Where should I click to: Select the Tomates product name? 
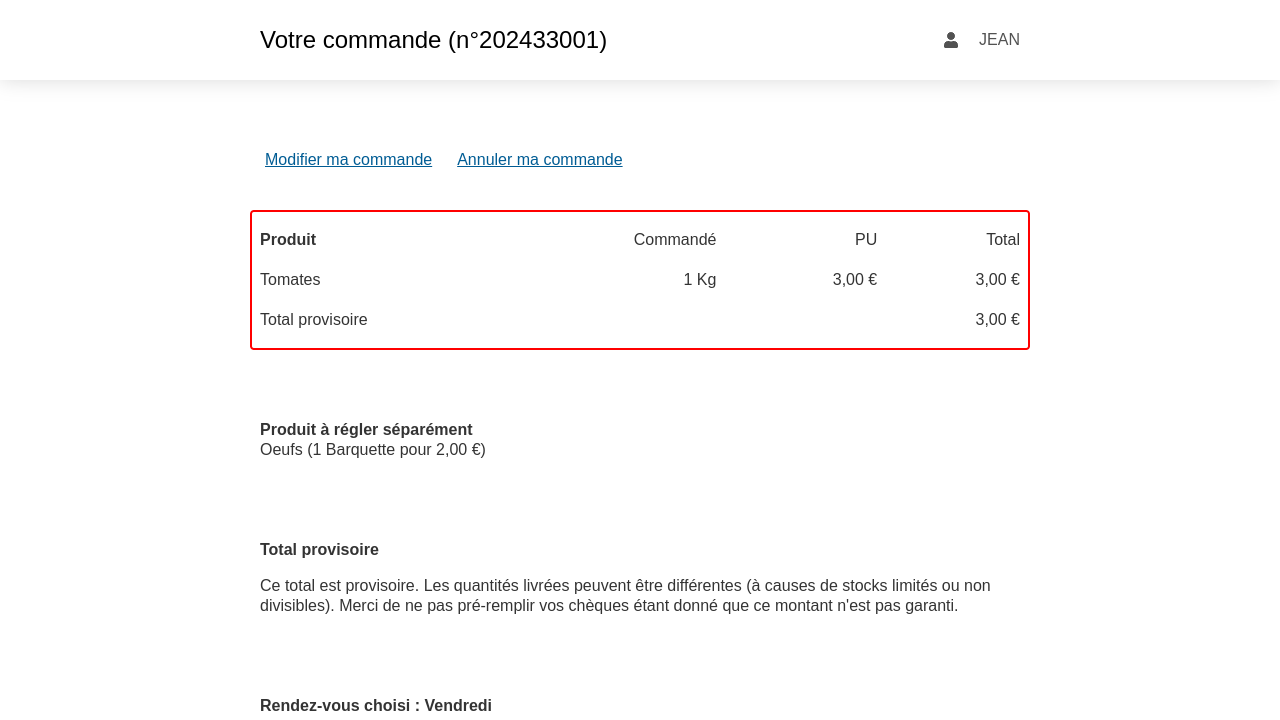[290, 280]
